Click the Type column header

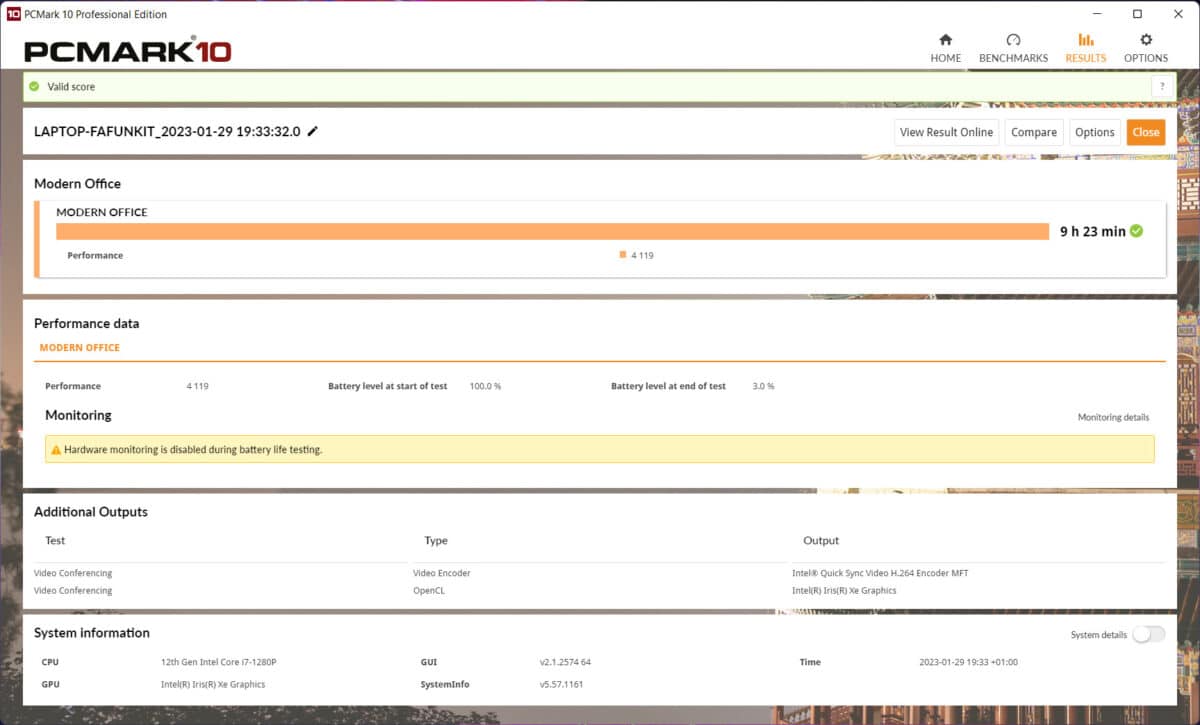tap(436, 540)
